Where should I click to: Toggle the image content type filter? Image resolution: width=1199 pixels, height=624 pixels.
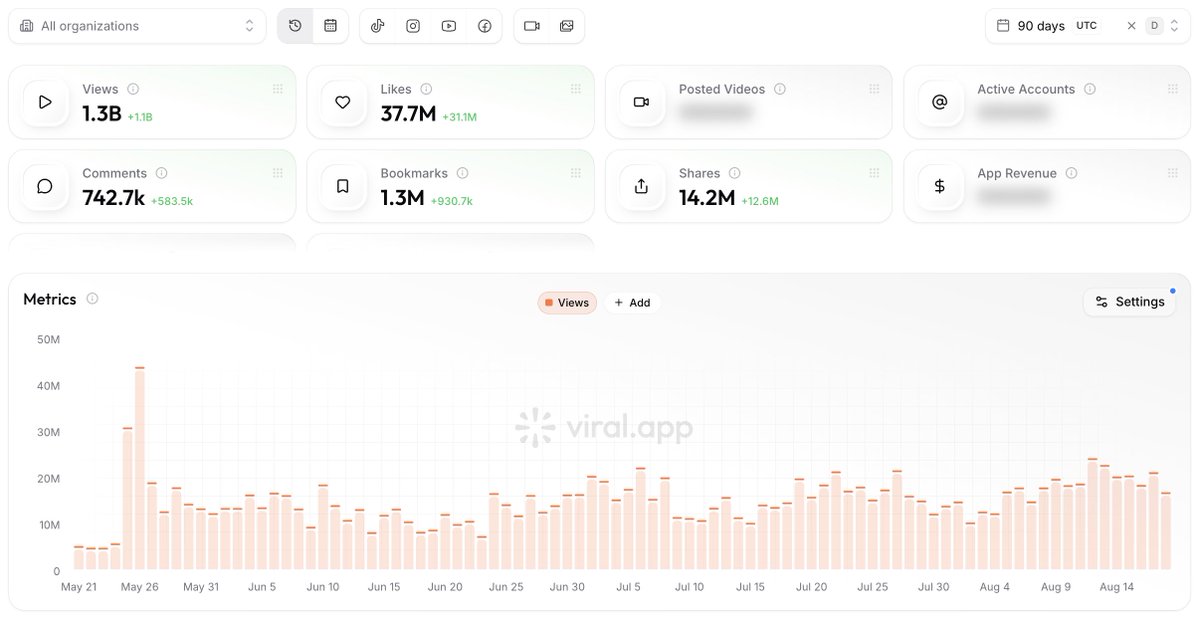pyautogui.click(x=567, y=26)
